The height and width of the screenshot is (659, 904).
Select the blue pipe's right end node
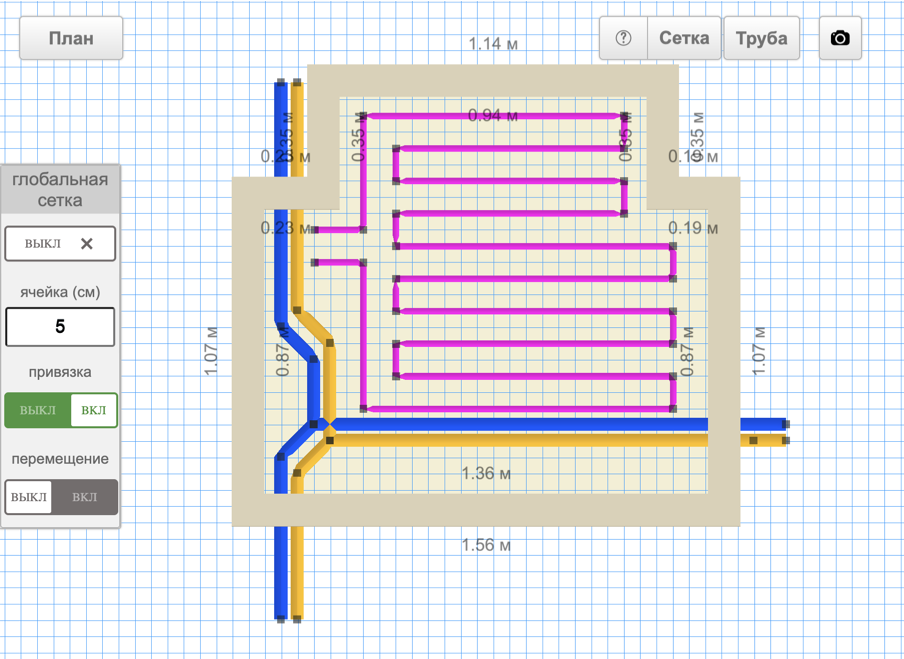tap(785, 424)
